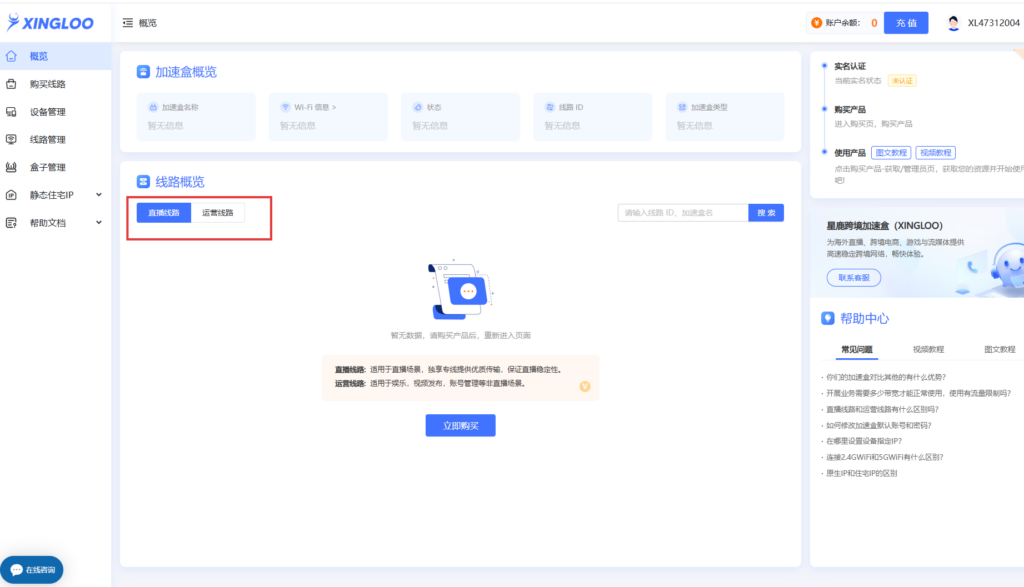Viewport: 1024px width, 587px height.
Task: Open 设备管理 menu item
Action: 56,112
